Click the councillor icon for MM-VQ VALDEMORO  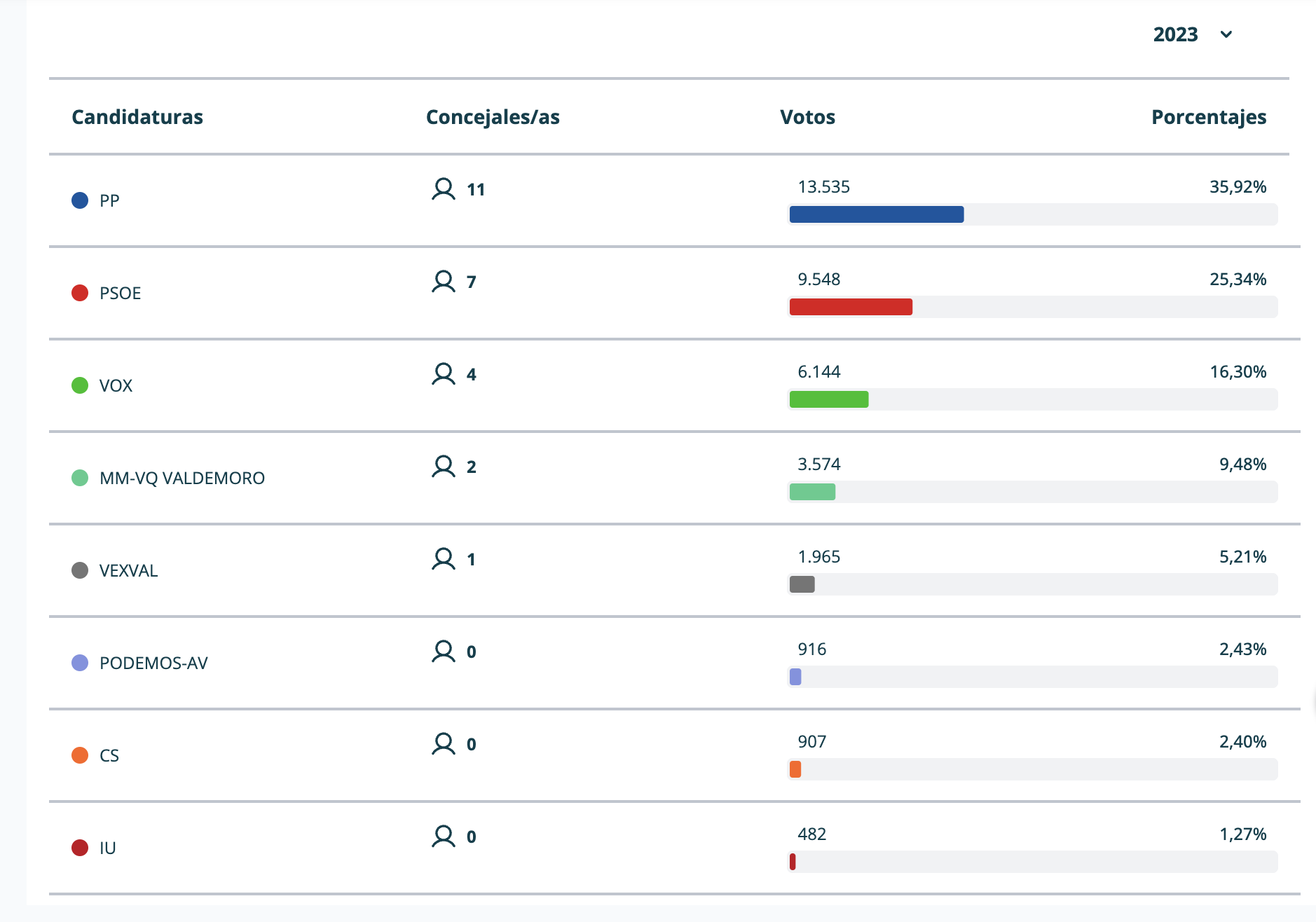click(x=443, y=467)
